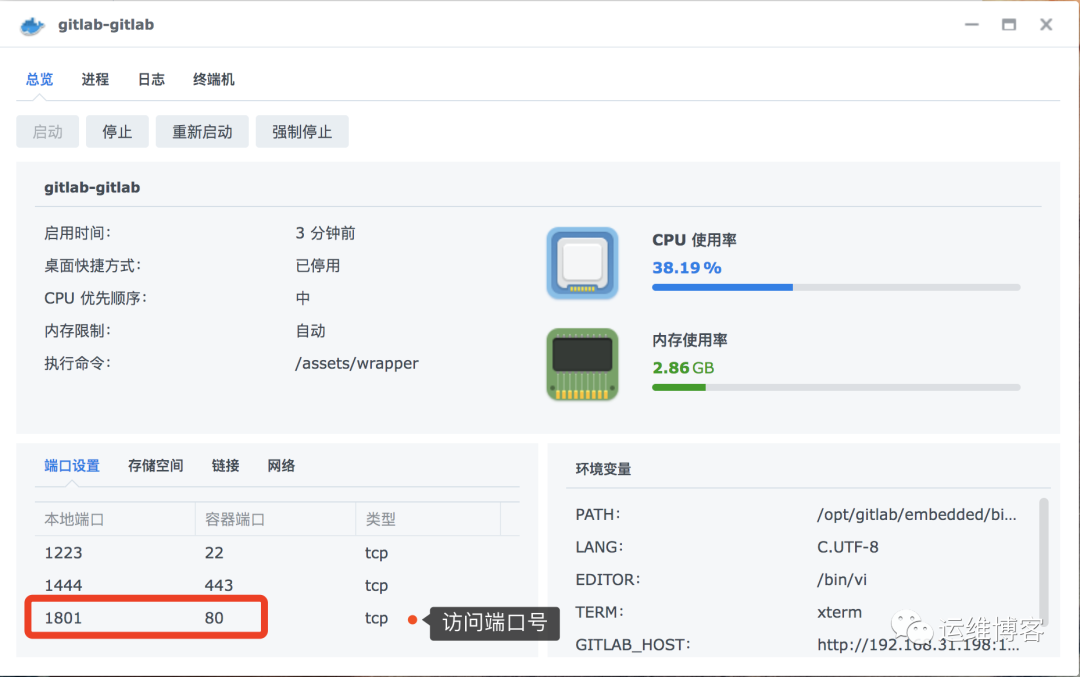Click the 环境变量 panel heading
Image resolution: width=1080 pixels, height=677 pixels.
click(x=603, y=469)
